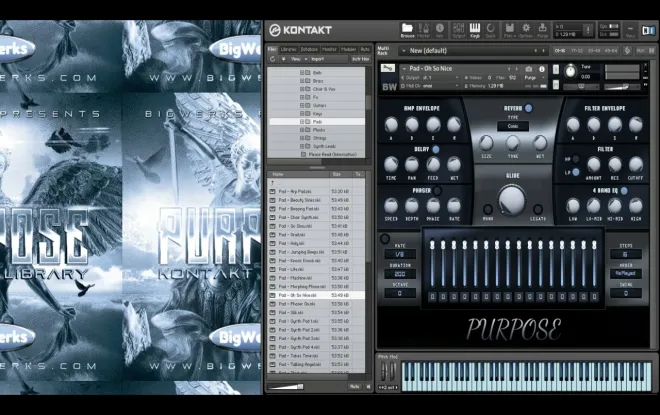Expand the Synth Leads folder
The image size is (660, 415).
point(302,146)
